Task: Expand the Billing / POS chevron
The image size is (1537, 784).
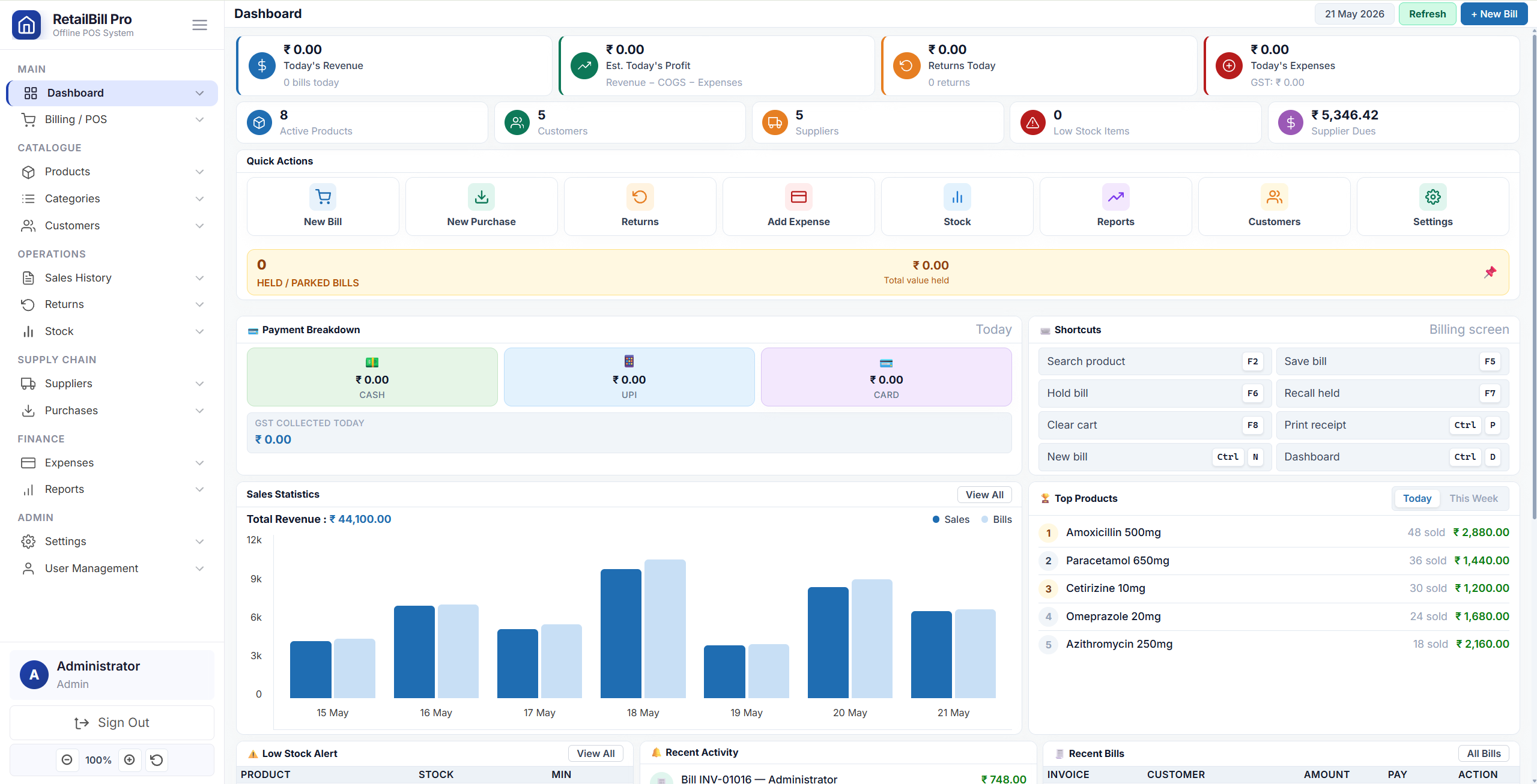Action: (x=199, y=119)
